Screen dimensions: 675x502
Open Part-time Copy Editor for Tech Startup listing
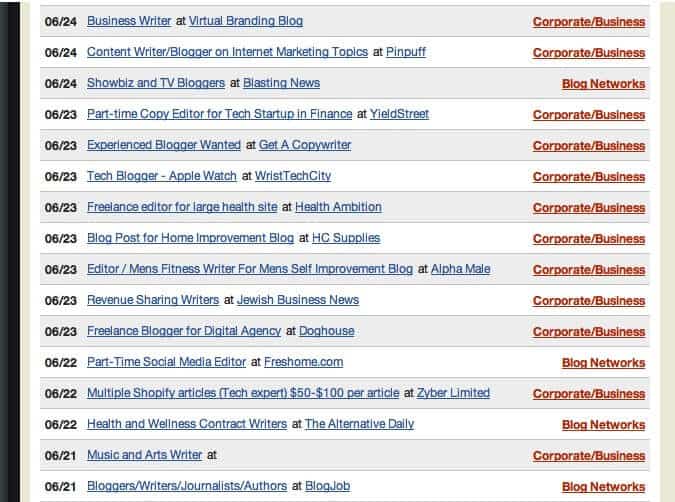coord(219,114)
